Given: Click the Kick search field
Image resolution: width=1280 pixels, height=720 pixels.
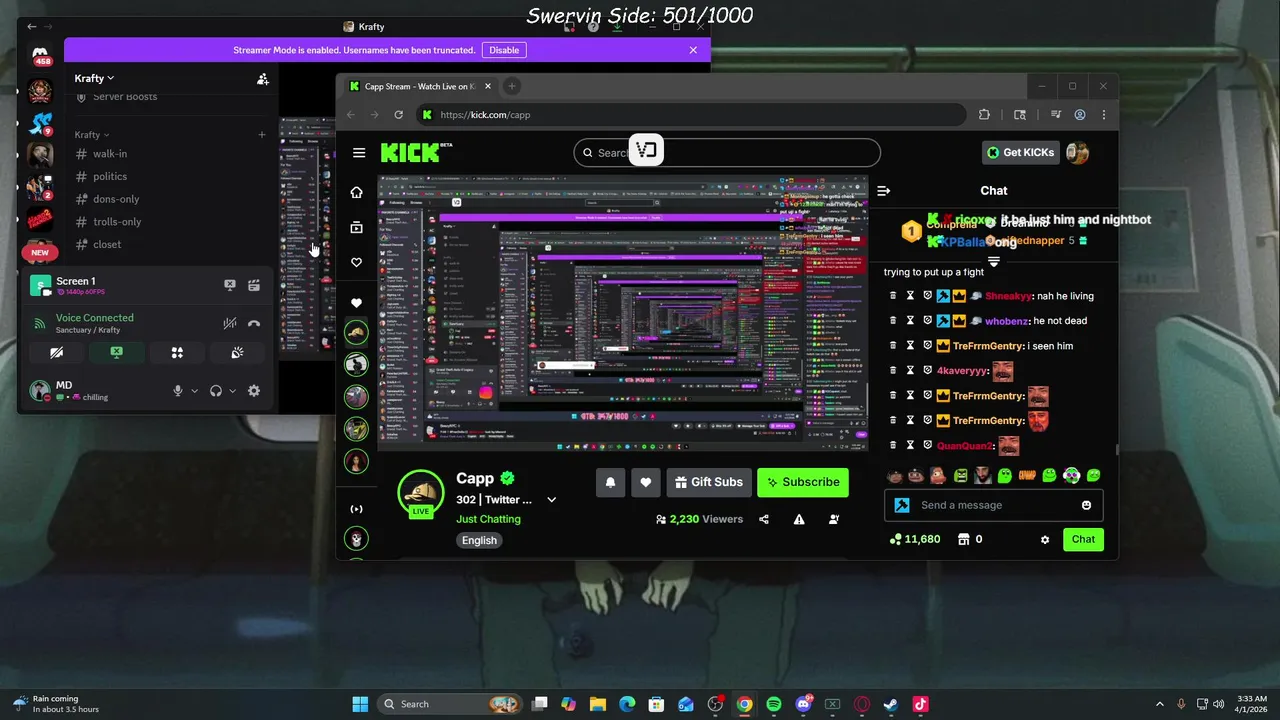Looking at the screenshot, I should (x=727, y=153).
